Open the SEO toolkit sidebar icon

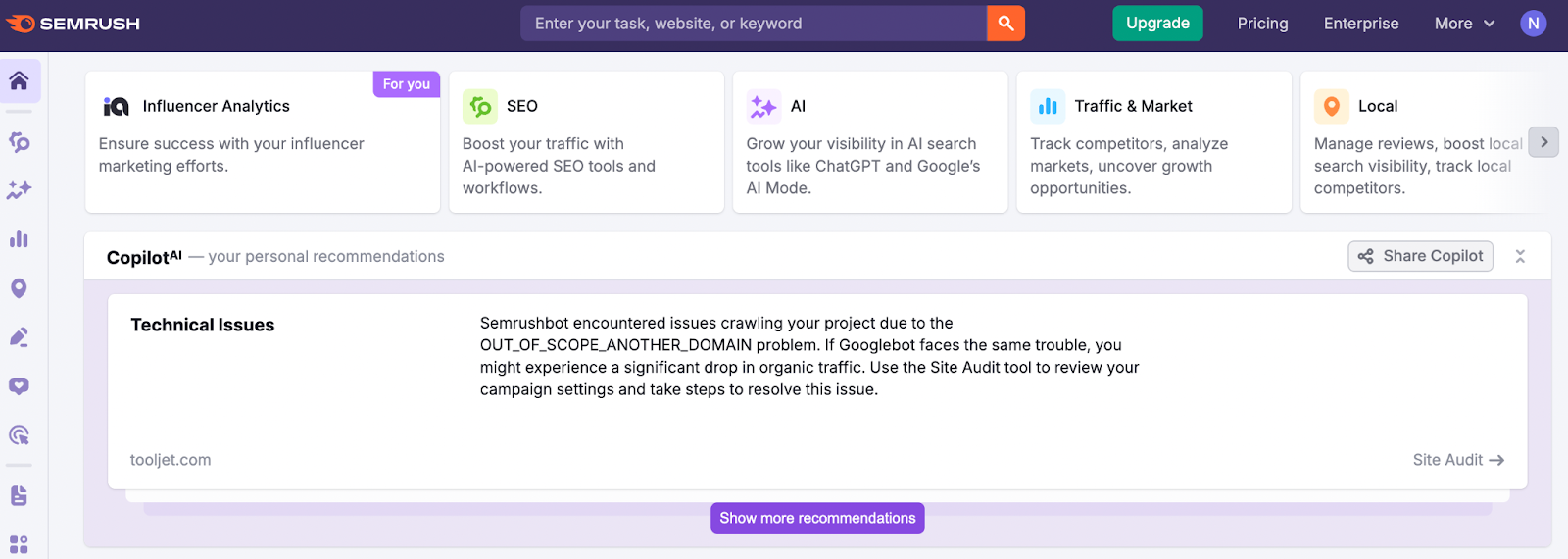20,142
